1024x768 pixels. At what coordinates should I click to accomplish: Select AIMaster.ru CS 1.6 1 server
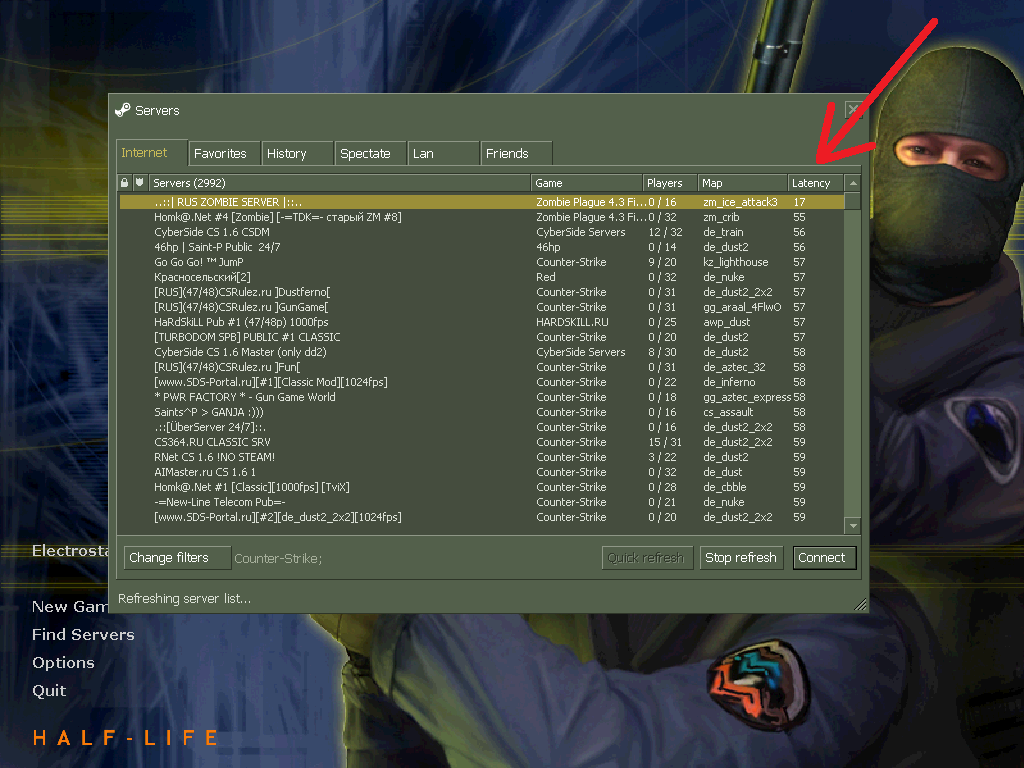[482, 472]
